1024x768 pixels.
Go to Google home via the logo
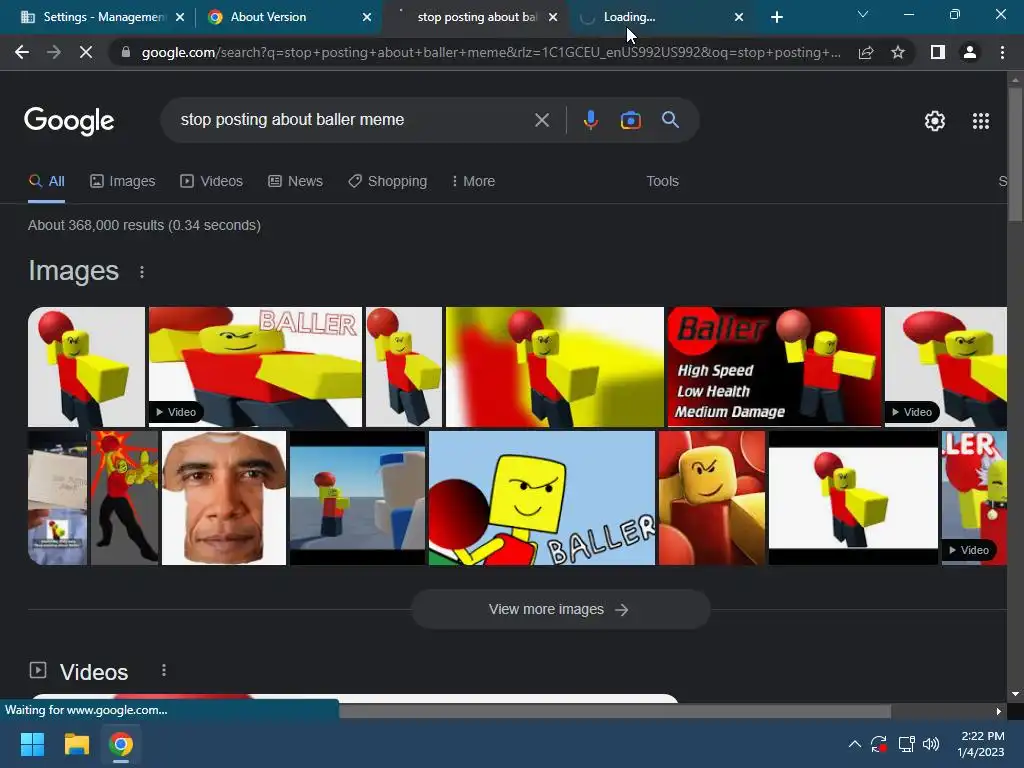pos(69,121)
